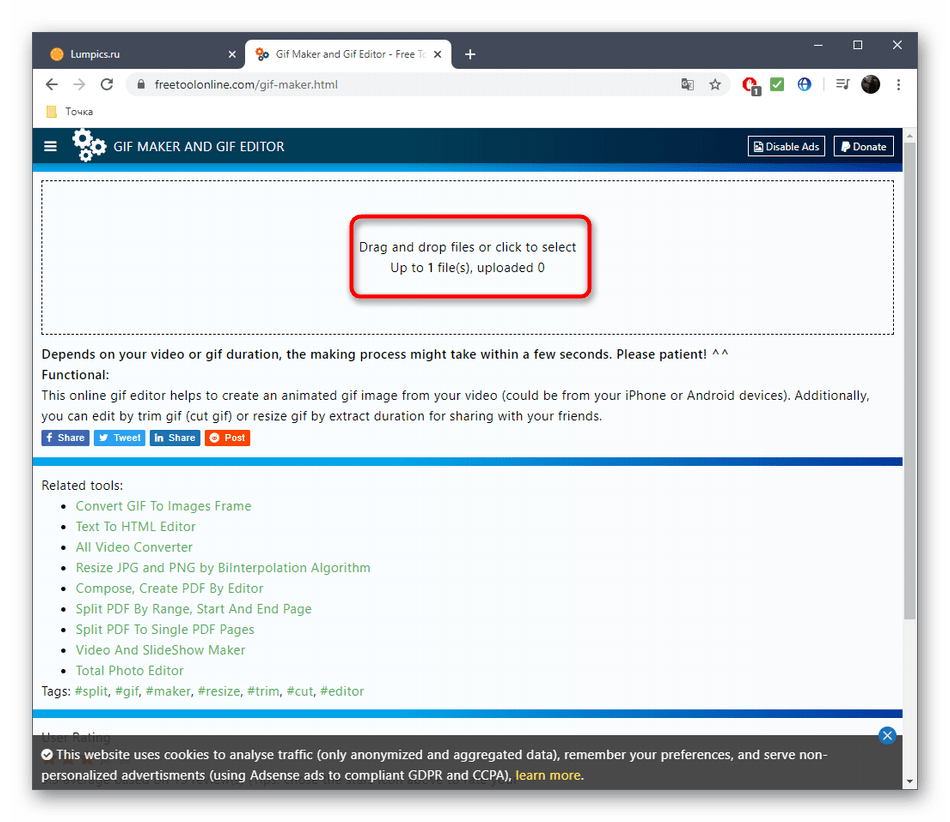Open the green checkmark extension icon
Viewport: 950px width, 822px height.
pos(777,85)
